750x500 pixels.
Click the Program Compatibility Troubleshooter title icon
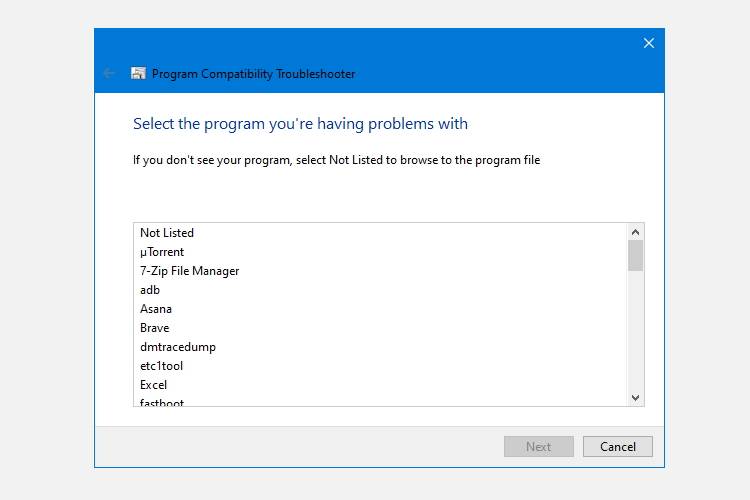pyautogui.click(x=138, y=73)
